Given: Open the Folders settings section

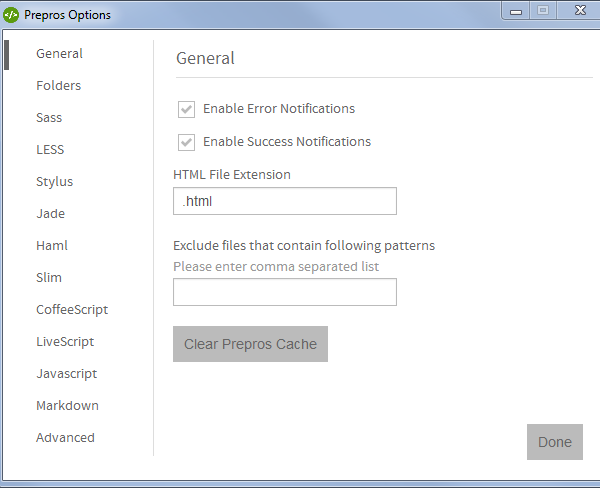Looking at the screenshot, I should [x=59, y=85].
